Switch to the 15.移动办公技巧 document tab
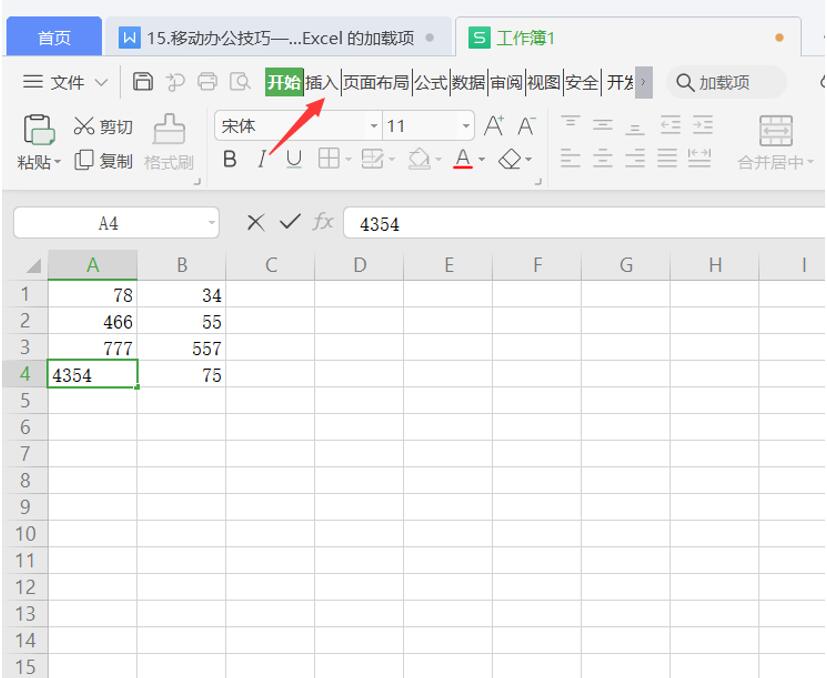 [278, 37]
